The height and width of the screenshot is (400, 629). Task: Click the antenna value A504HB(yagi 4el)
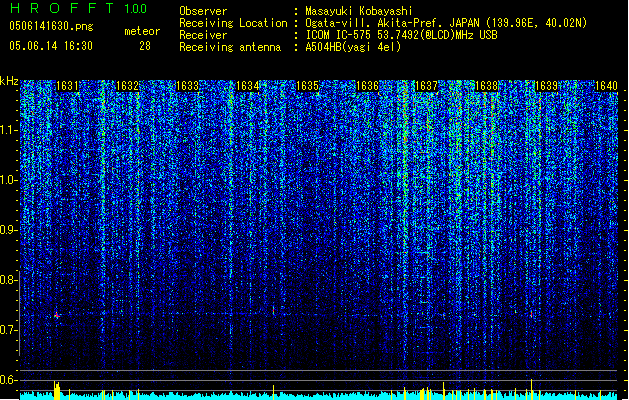click(x=353, y=47)
